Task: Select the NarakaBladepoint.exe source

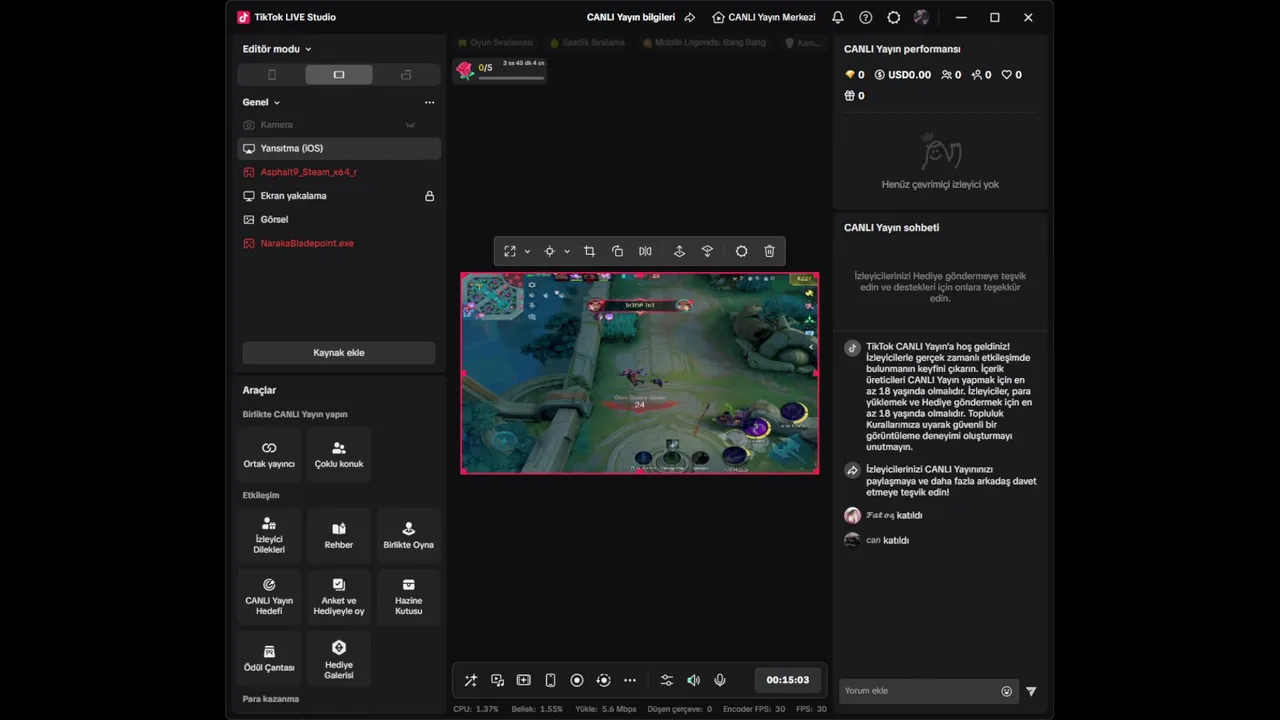Action: [339, 243]
